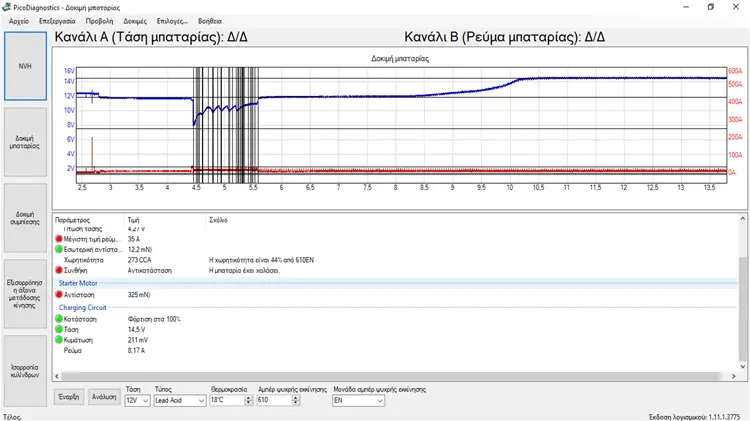Image resolution: width=750 pixels, height=421 pixels.
Task: Open the EN cold cranking unit dropdown
Action: coord(359,400)
